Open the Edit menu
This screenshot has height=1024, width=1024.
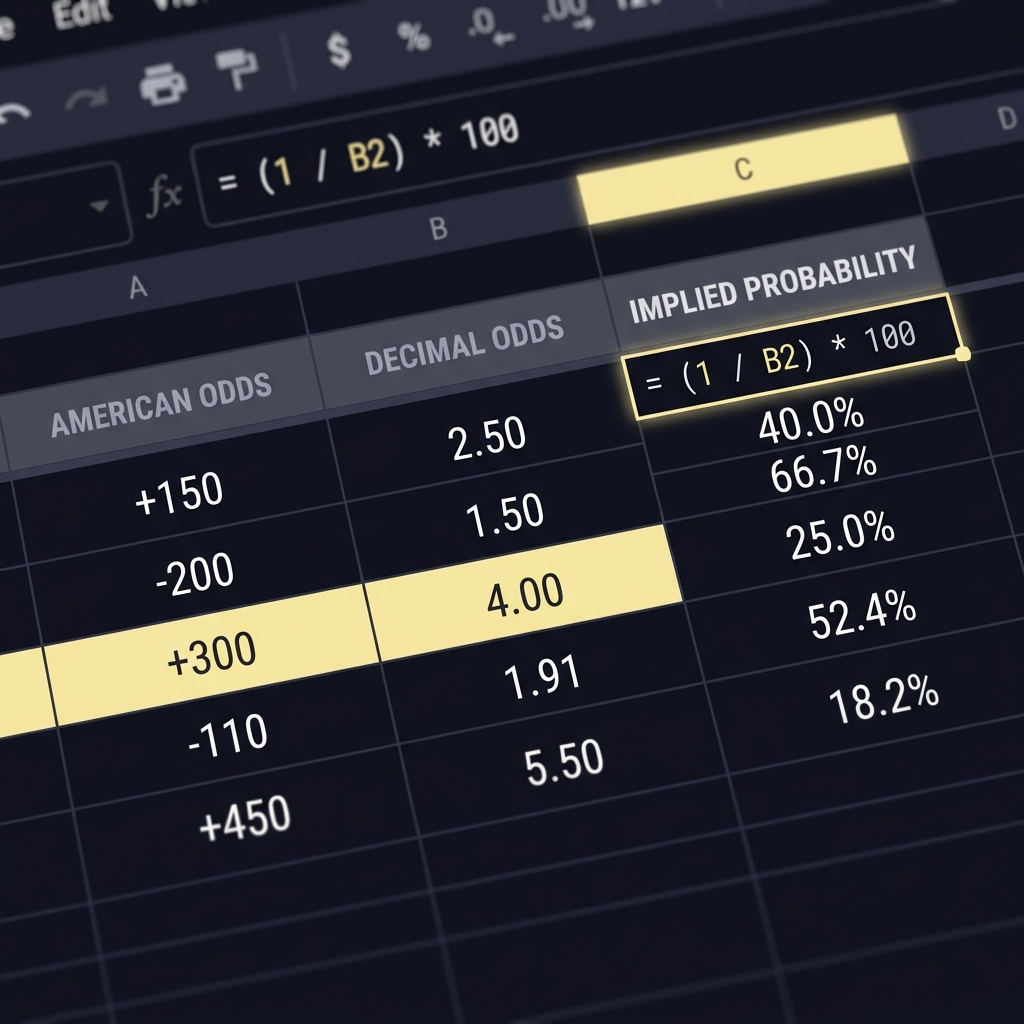(82, 13)
